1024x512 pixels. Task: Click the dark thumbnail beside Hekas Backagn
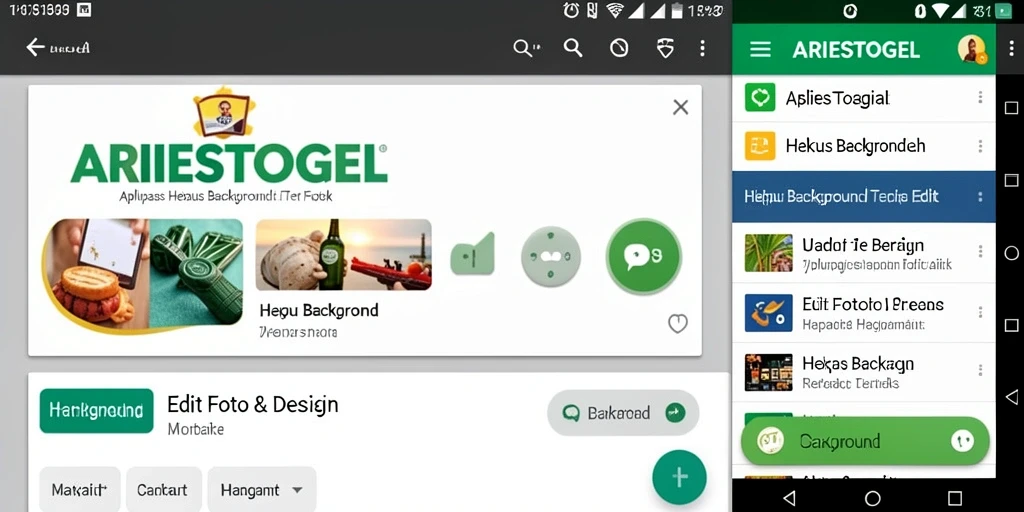click(769, 372)
